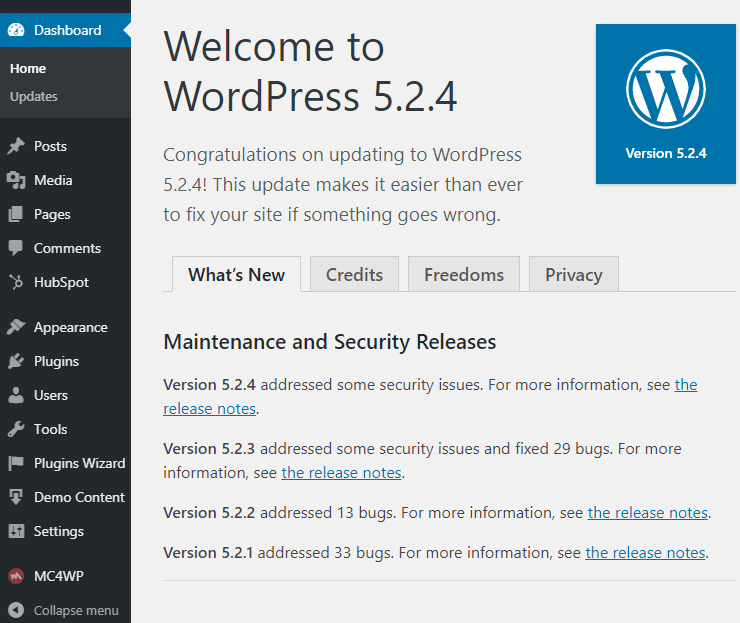Open the Dashboard menu item
Viewport: 740px width, 623px height.
pyautogui.click(x=66, y=30)
